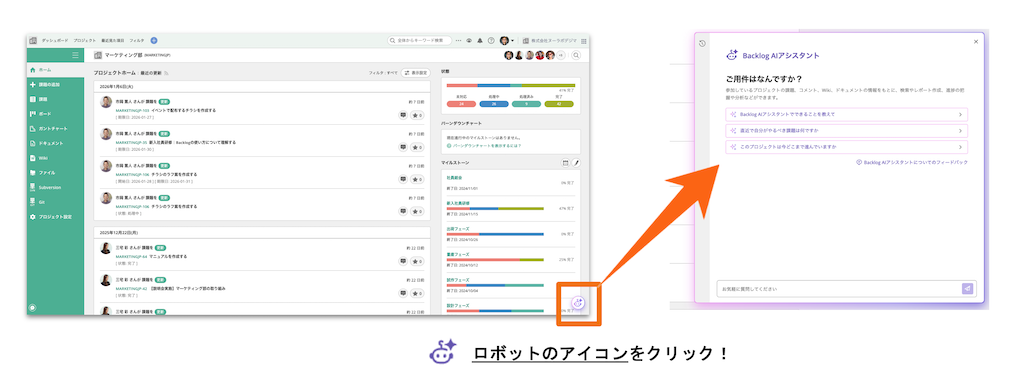Viewport: 1024px width, 374px height.
Task: Open the three-dots more menu in header
Action: 458,40
